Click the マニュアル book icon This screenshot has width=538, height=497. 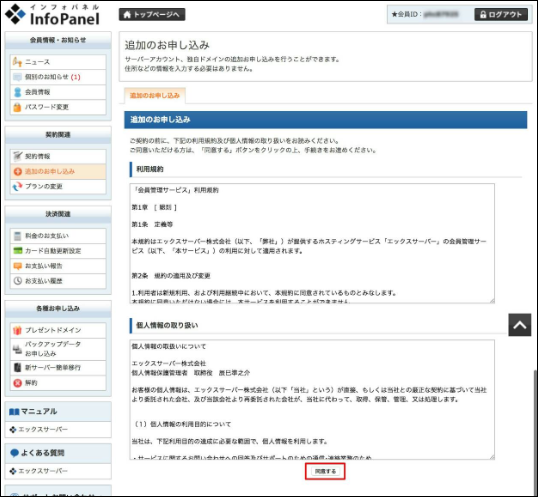click(x=14, y=412)
